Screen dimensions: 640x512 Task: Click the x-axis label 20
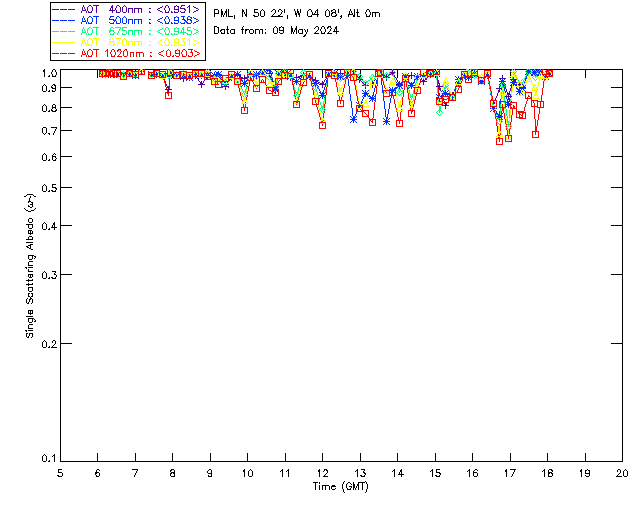pos(622,473)
